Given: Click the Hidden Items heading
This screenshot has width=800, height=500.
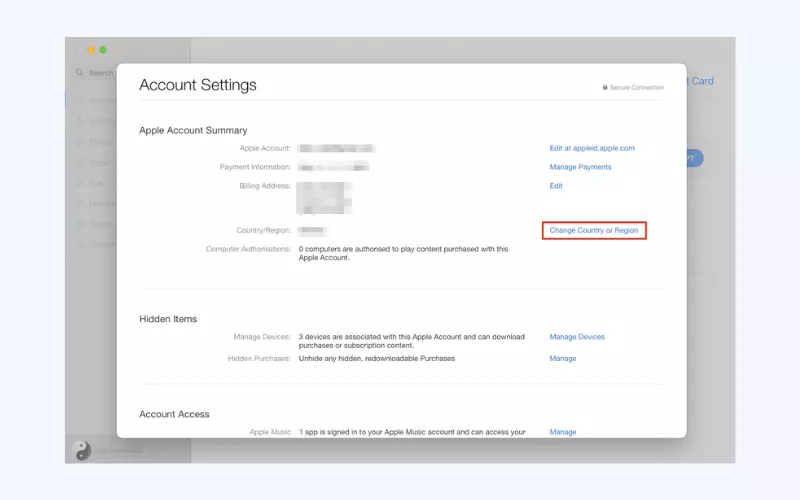Looking at the screenshot, I should [168, 319].
